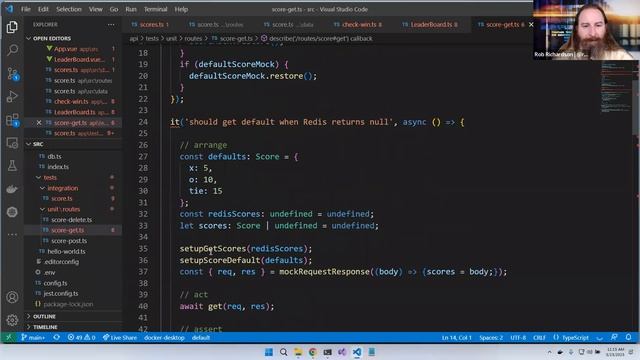640x360 pixels.
Task: Click the feedback icon in status bar
Action: [614, 337]
